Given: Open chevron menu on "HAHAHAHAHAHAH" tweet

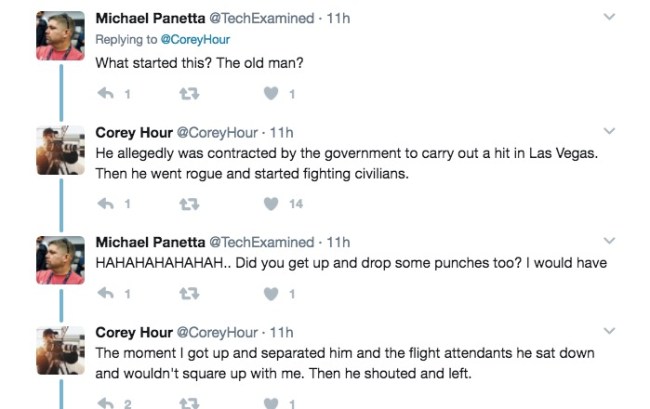Looking at the screenshot, I should click(x=609, y=241).
